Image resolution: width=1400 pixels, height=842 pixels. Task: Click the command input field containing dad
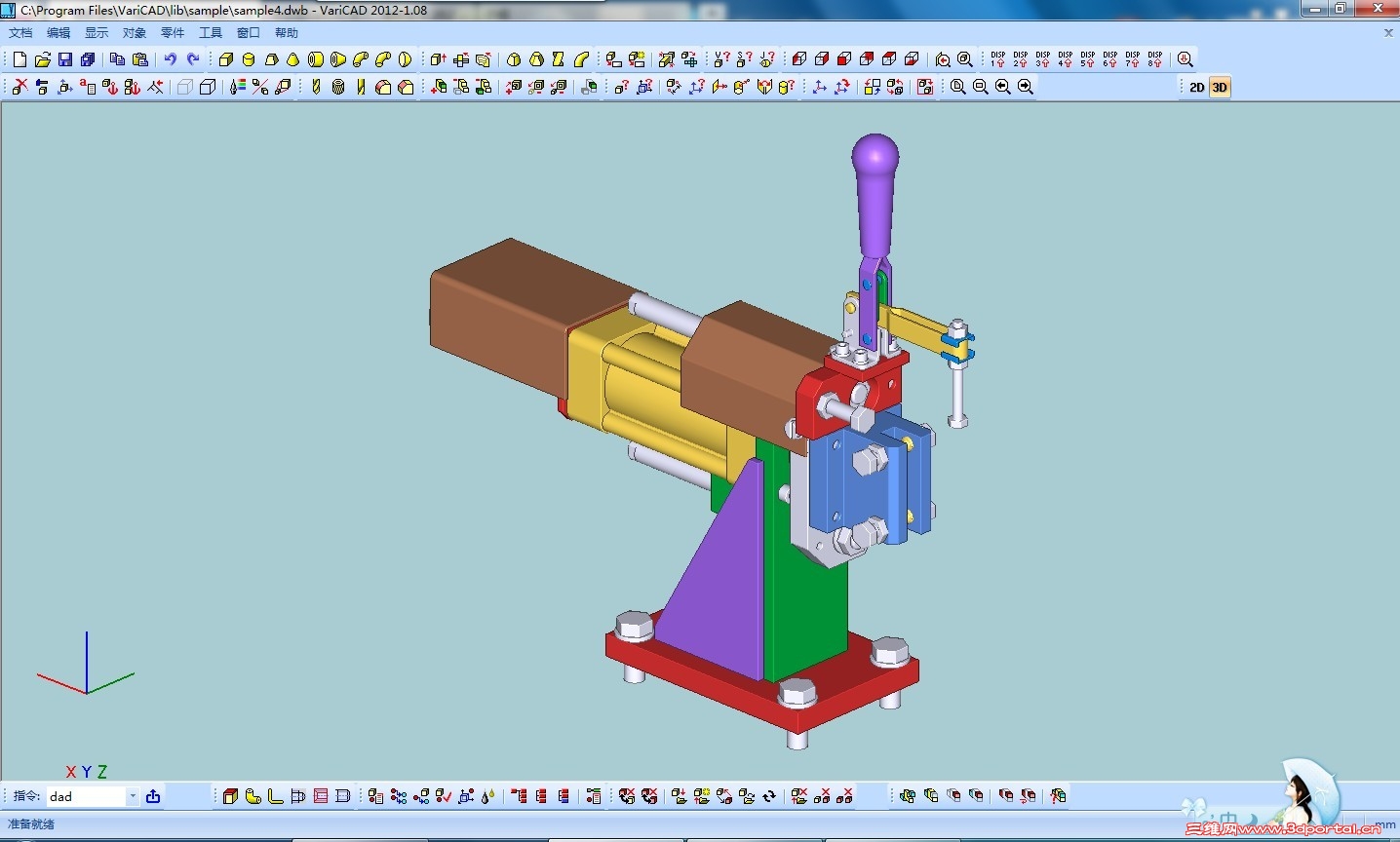click(87, 796)
